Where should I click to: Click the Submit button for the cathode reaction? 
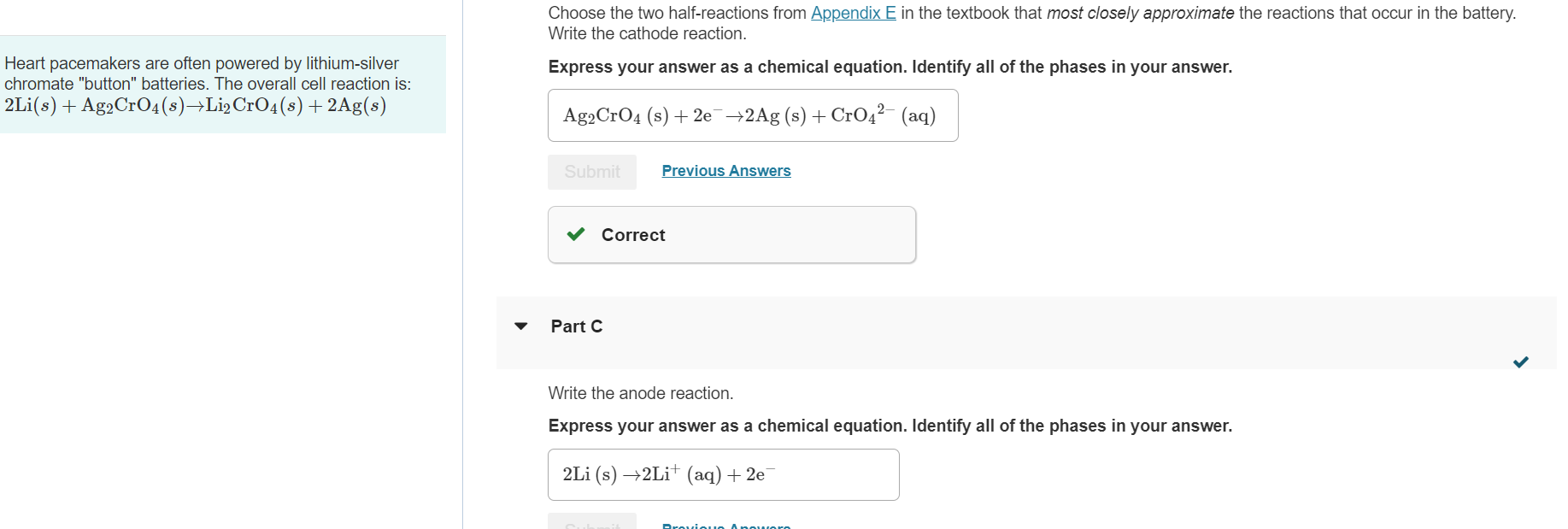point(591,172)
